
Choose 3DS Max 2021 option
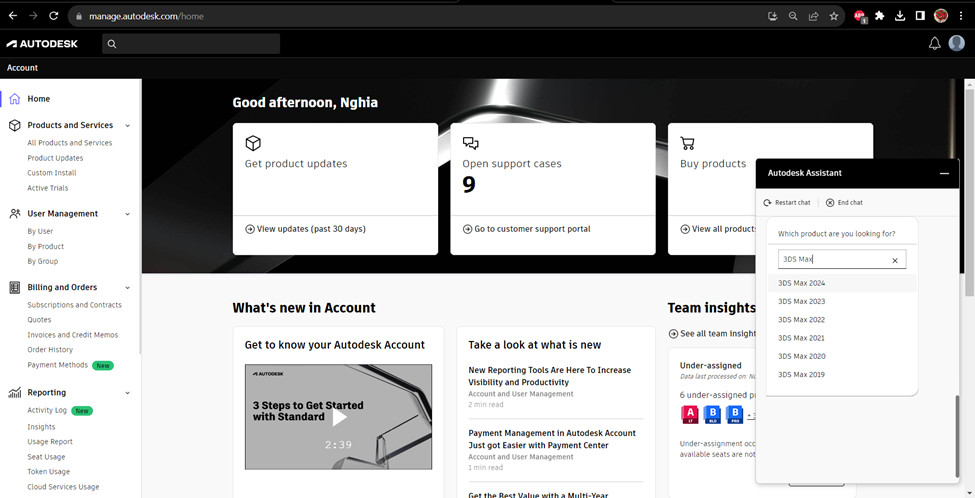click(842, 338)
